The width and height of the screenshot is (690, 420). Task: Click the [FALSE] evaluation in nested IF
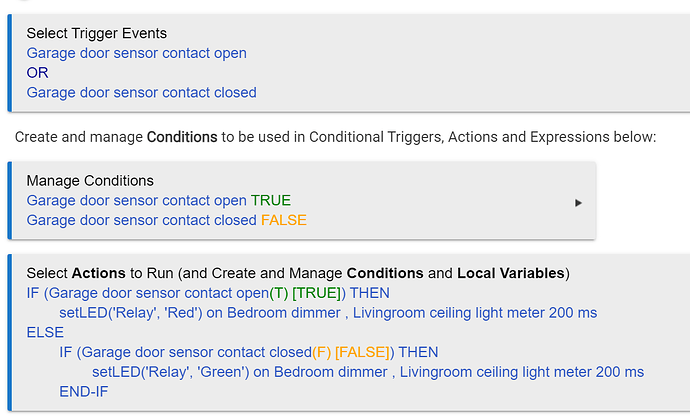tap(363, 352)
